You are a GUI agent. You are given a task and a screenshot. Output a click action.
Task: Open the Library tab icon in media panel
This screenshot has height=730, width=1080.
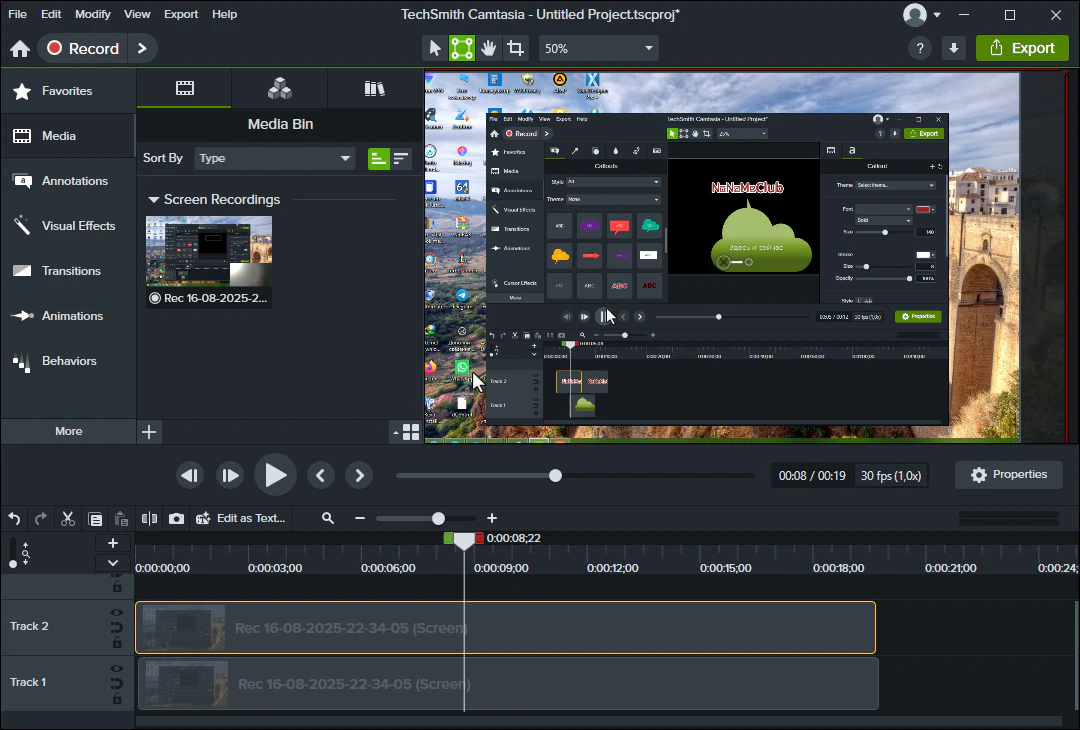pyautogui.click(x=375, y=89)
